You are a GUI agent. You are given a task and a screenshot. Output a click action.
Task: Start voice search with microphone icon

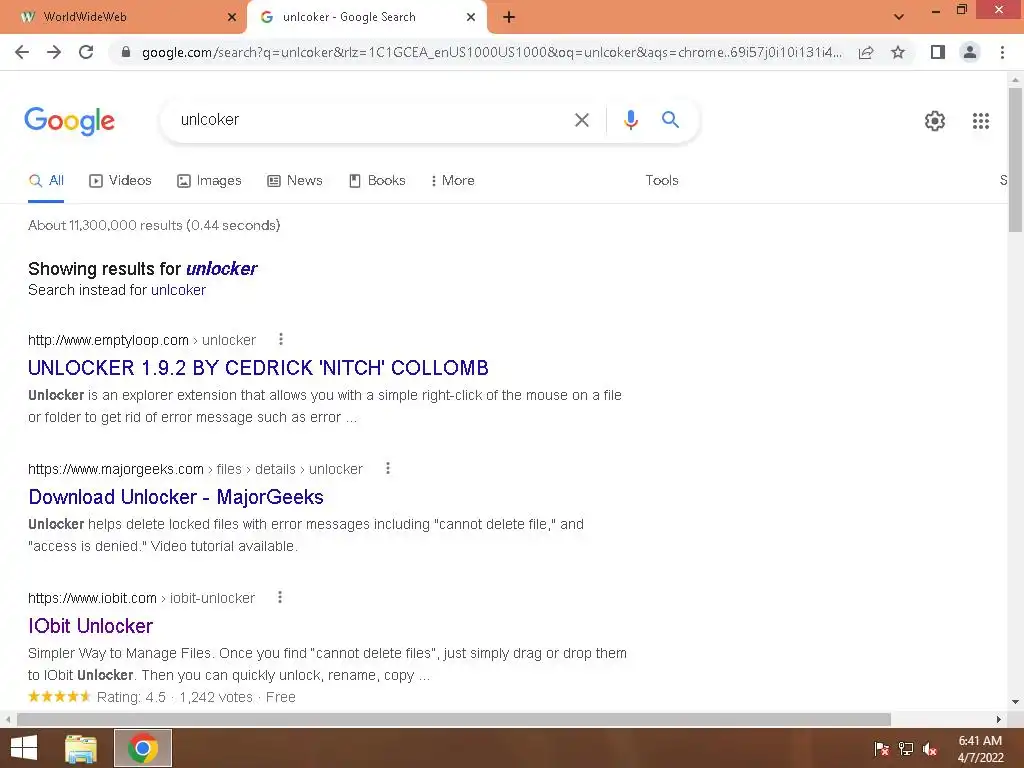point(630,120)
